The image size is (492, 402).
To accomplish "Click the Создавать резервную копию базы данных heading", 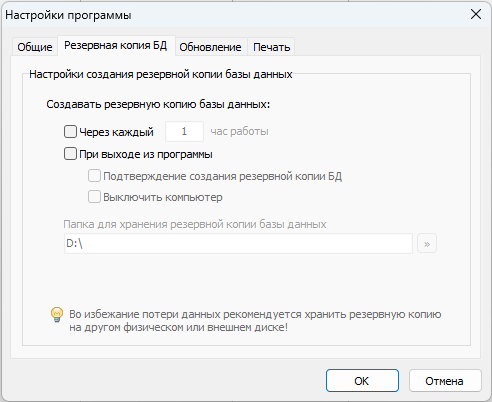I will pyautogui.click(x=158, y=104).
